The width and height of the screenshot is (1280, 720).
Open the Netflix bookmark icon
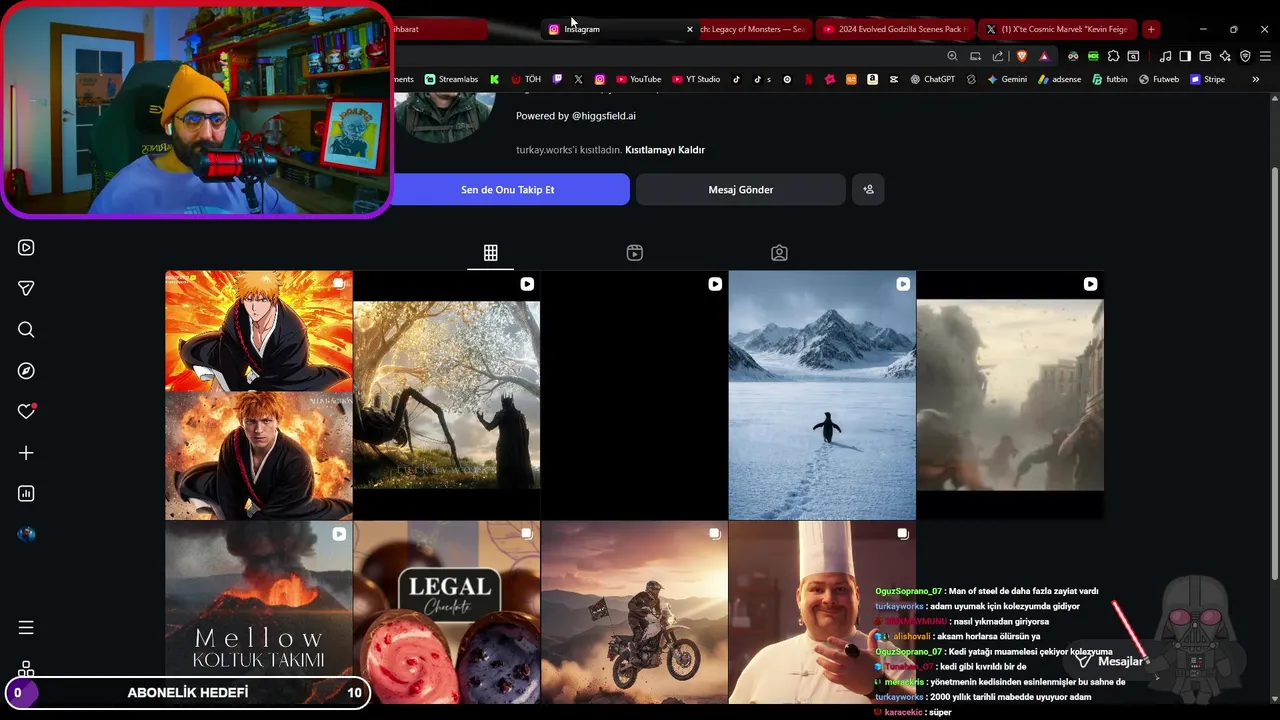point(808,79)
